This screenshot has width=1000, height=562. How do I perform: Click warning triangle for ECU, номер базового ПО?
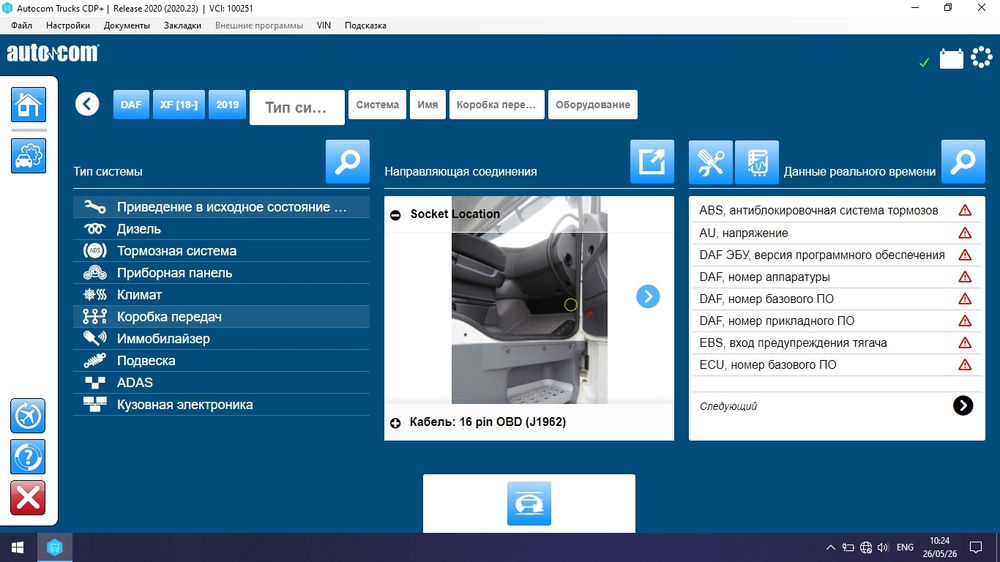tap(965, 365)
